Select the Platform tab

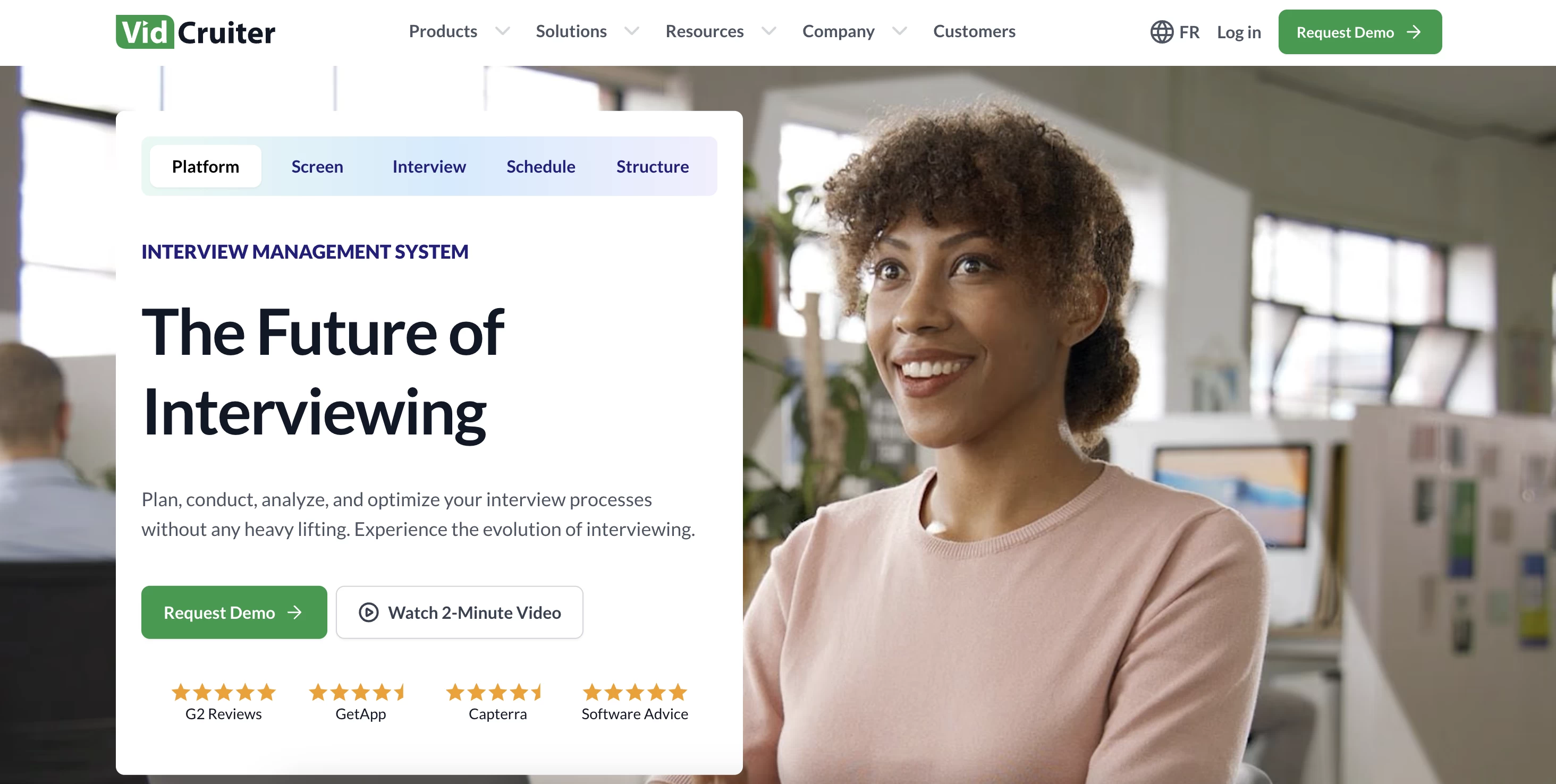[205, 166]
